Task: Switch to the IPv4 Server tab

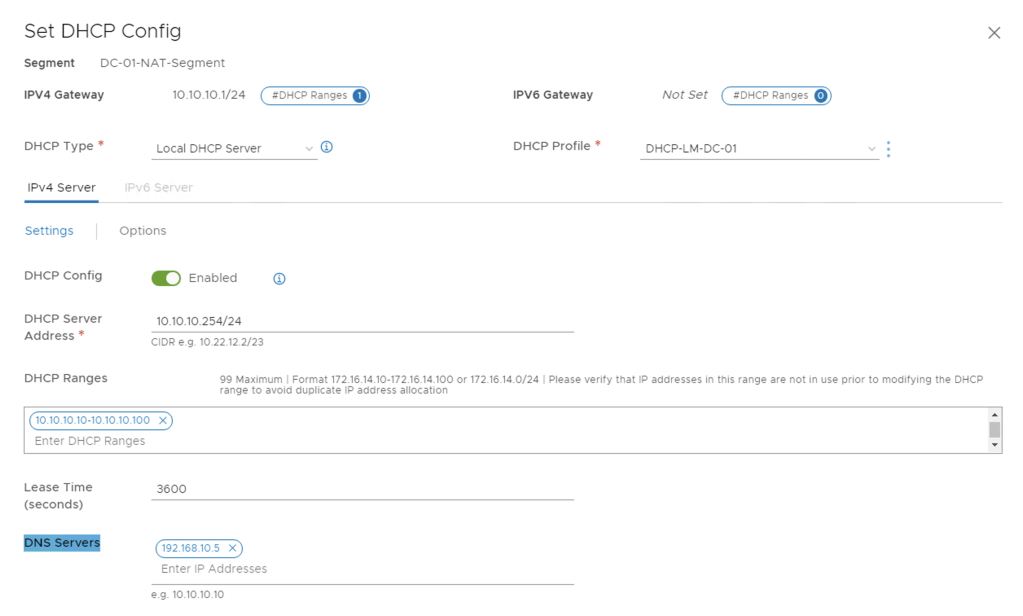Action: [61, 187]
